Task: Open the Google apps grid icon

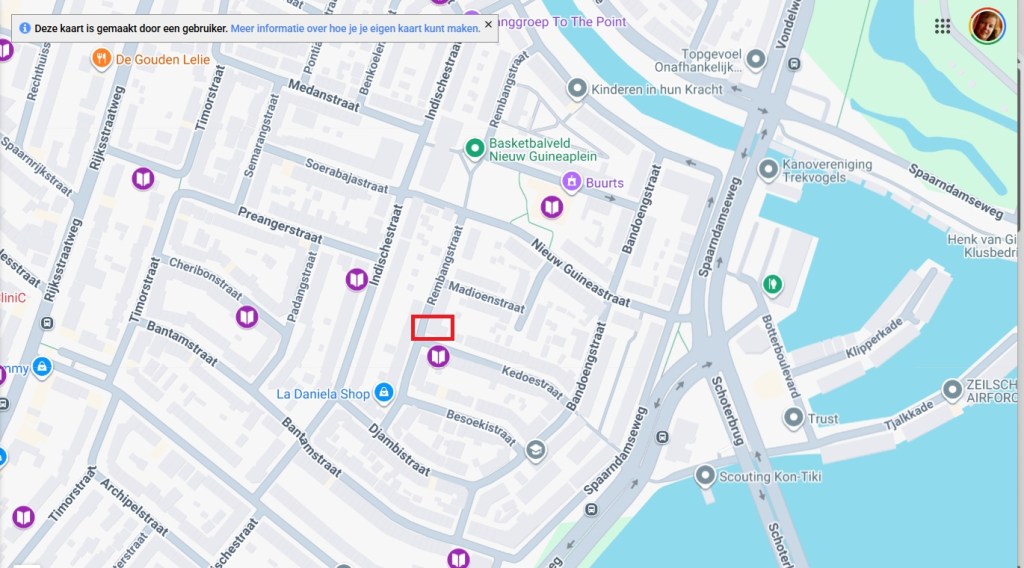Action: click(942, 26)
